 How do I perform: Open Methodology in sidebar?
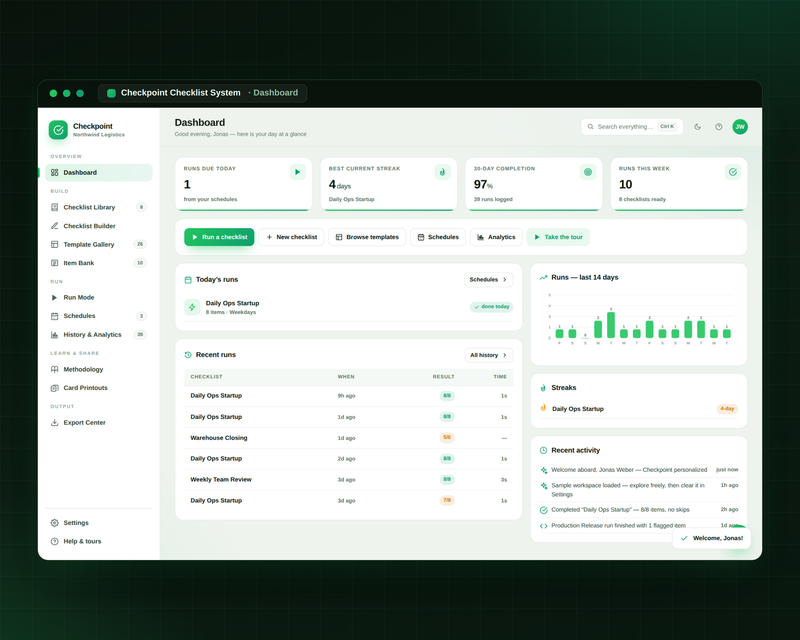pos(98,369)
